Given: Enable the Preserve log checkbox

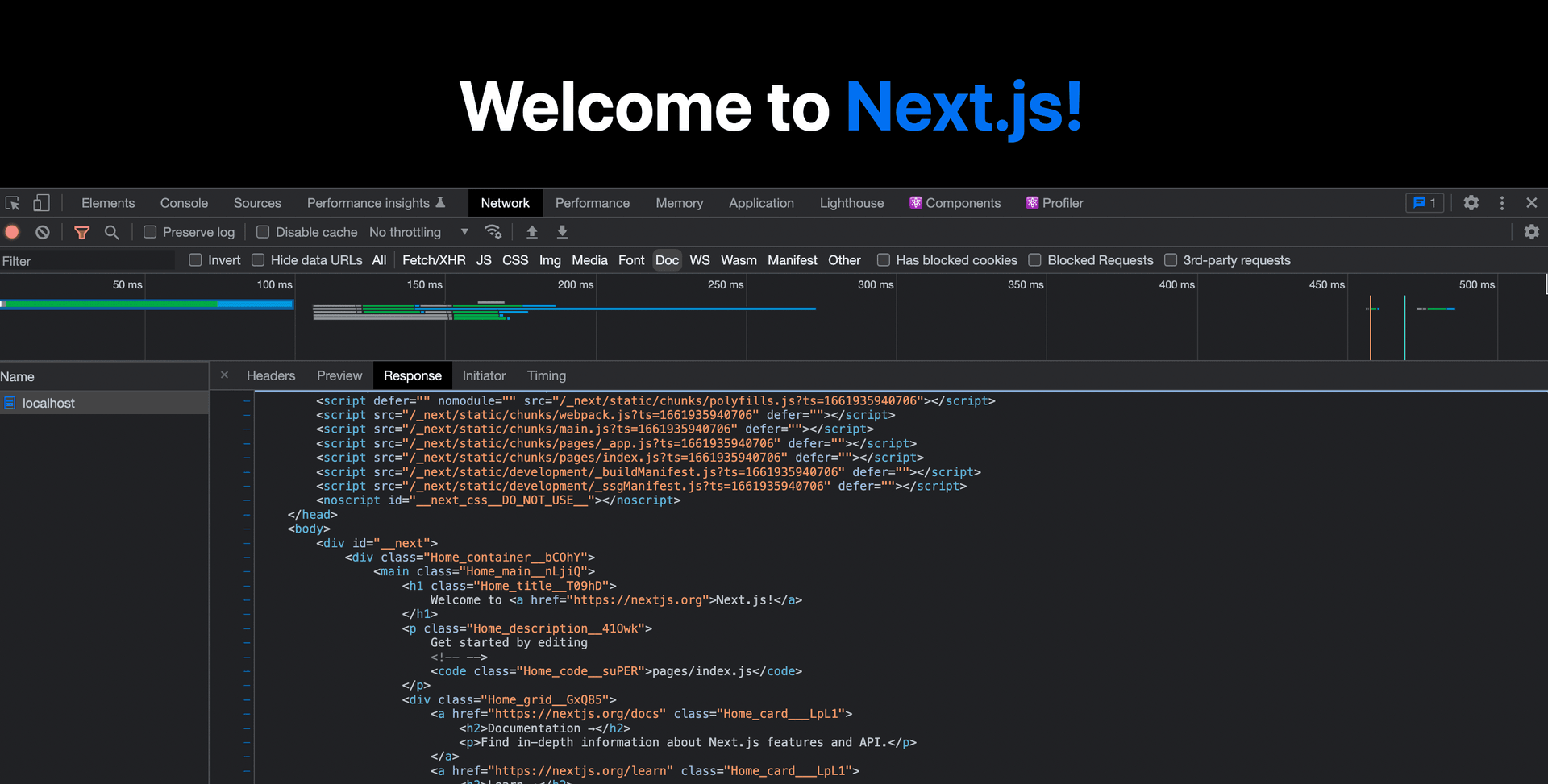Looking at the screenshot, I should pos(150,232).
